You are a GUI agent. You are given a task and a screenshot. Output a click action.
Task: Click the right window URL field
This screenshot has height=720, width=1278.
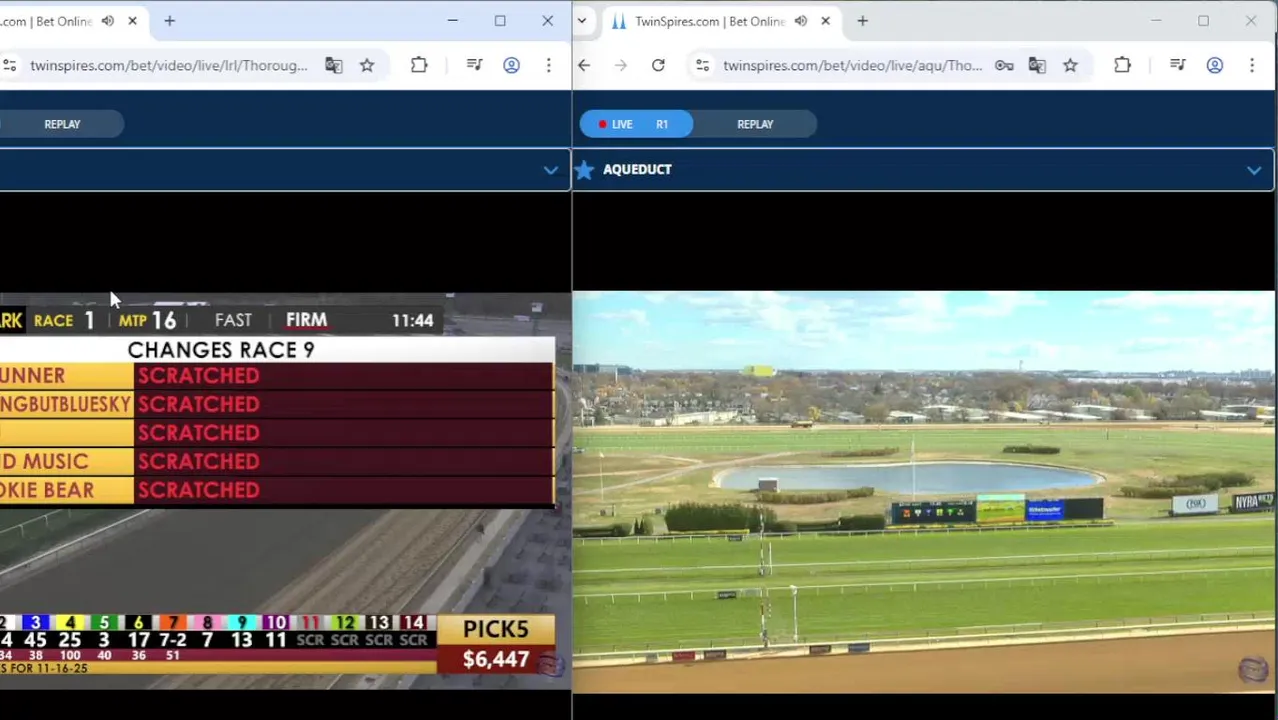click(852, 65)
